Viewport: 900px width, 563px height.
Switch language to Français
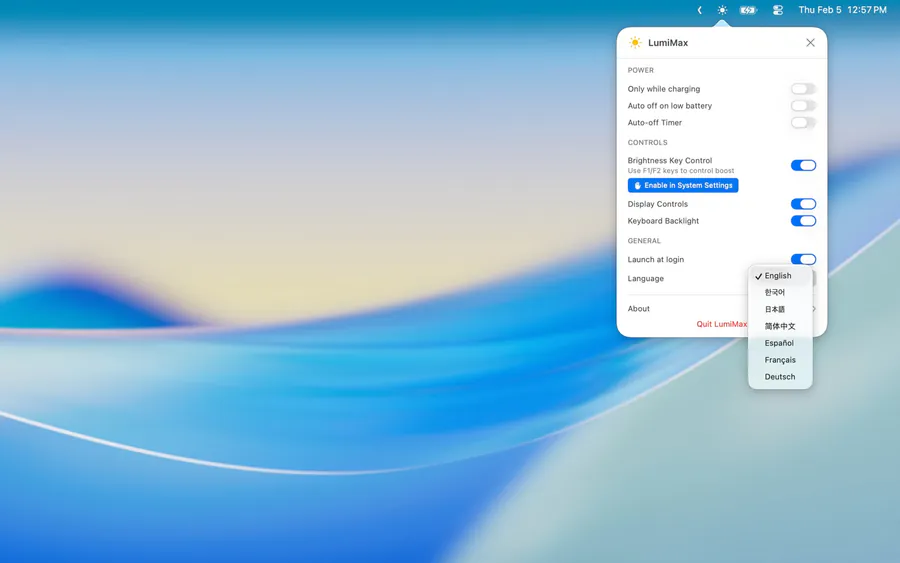coord(781,360)
